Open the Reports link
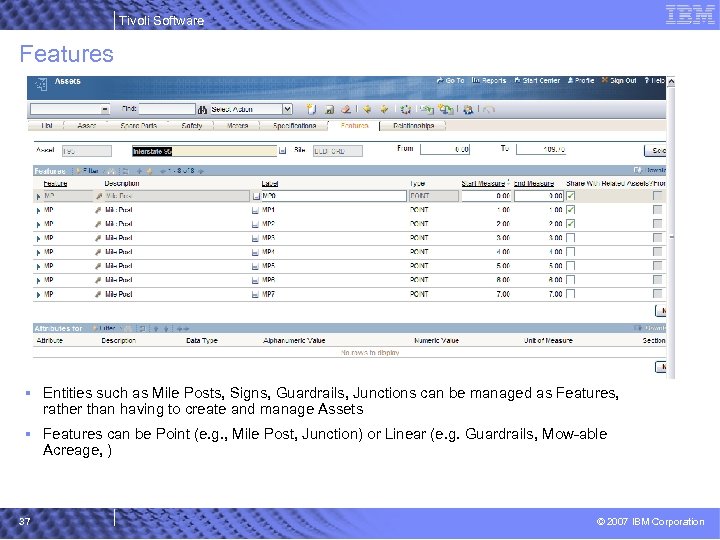Image resolution: width=720 pixels, height=540 pixels. (489, 80)
